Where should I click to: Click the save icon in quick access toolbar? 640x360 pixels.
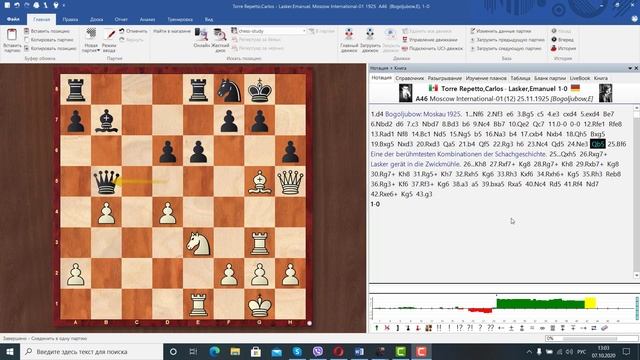click(x=7, y=5)
